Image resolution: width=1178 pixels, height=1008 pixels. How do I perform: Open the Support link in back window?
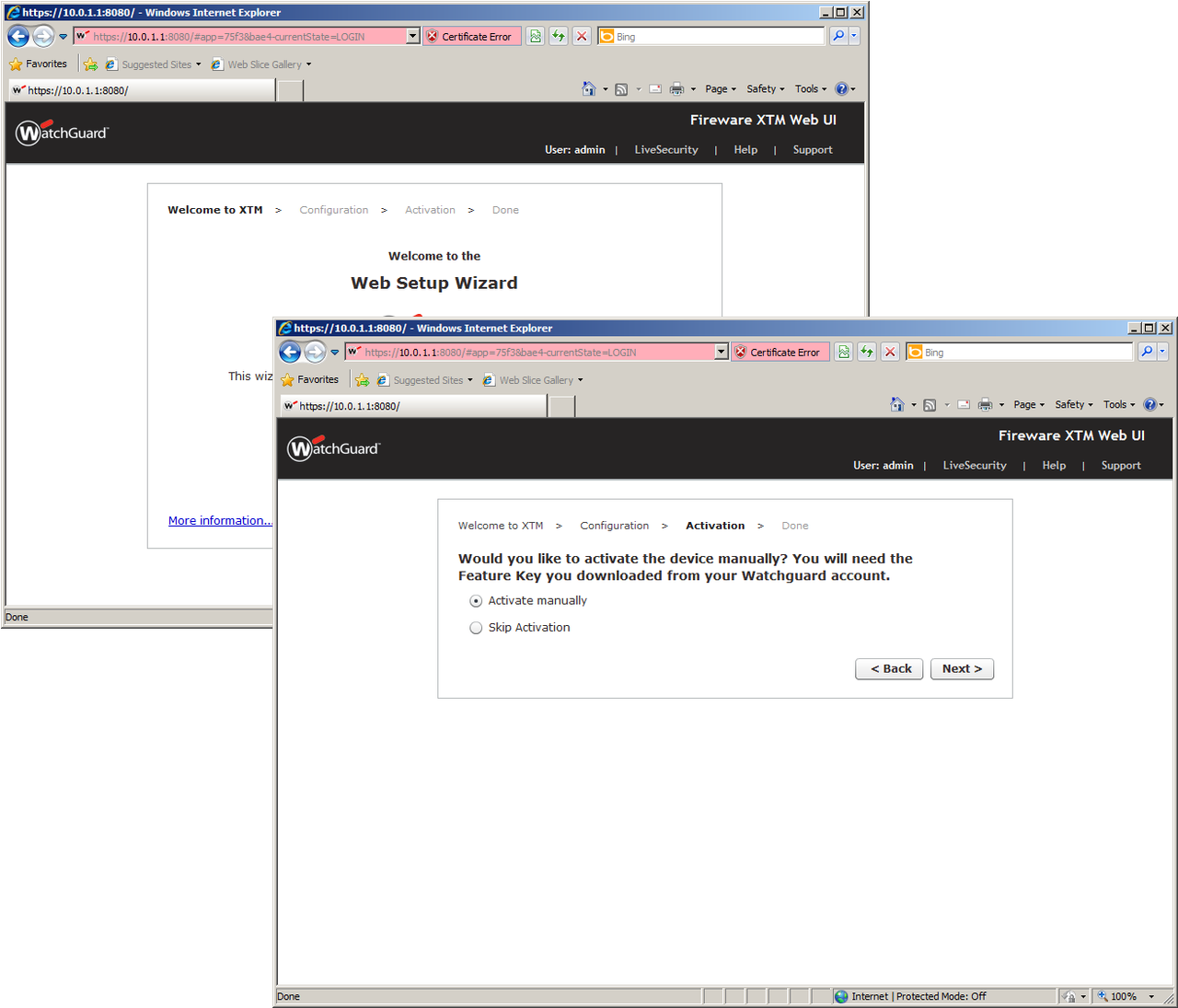pos(813,150)
